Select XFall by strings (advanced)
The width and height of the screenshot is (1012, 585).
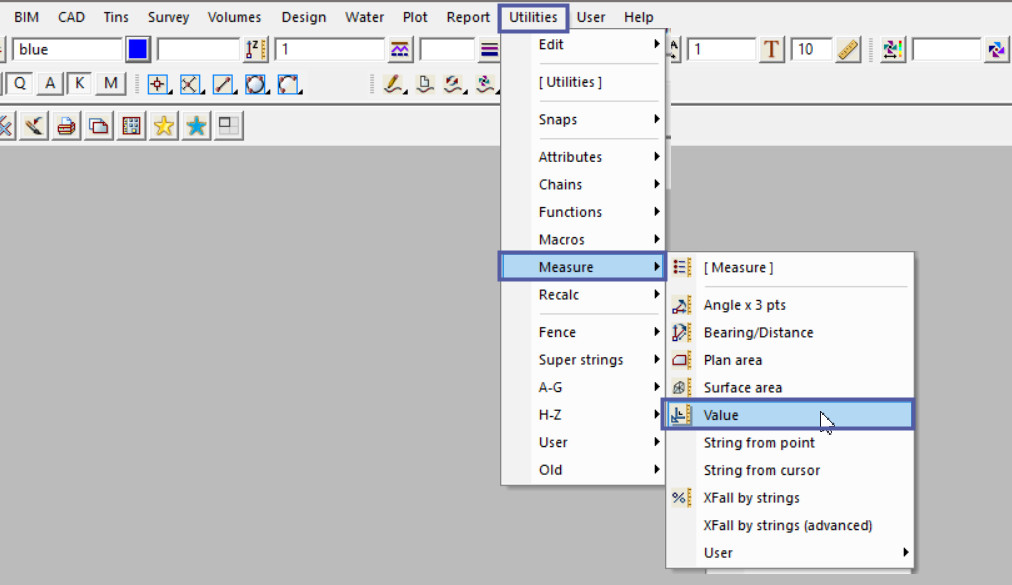pyautogui.click(x=787, y=525)
